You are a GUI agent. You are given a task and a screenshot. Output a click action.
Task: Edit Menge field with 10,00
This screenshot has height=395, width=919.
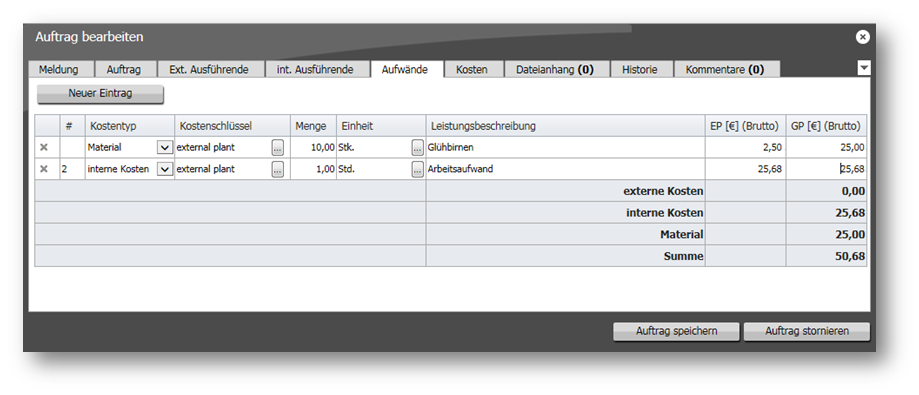pyautogui.click(x=314, y=148)
